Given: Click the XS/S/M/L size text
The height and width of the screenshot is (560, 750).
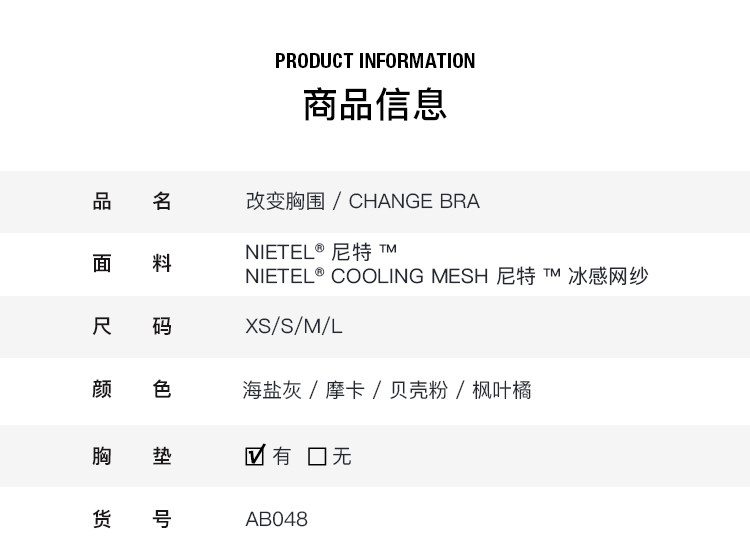Looking at the screenshot, I should pyautogui.click(x=294, y=327).
